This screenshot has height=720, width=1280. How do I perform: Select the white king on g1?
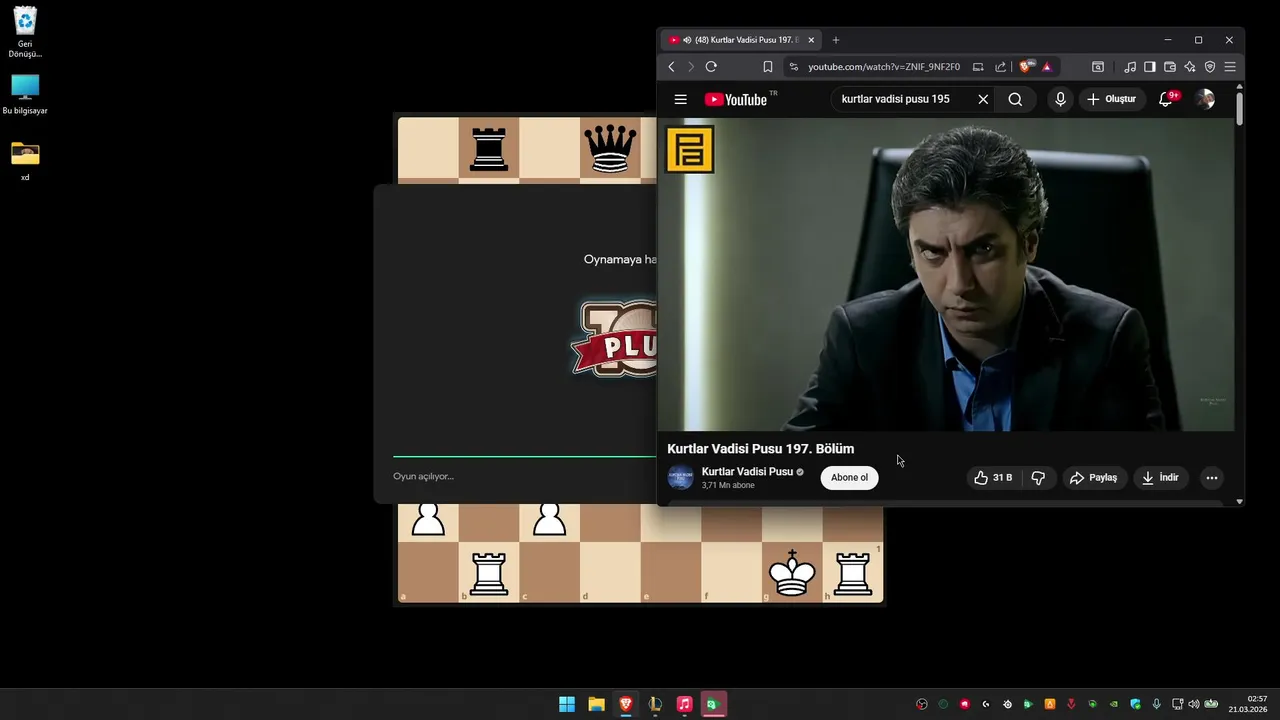(792, 573)
